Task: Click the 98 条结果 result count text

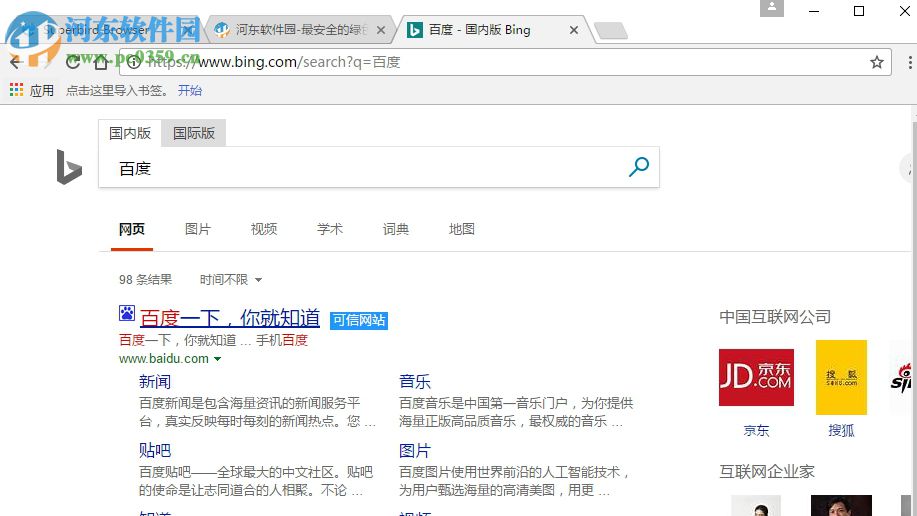Action: pos(146,280)
